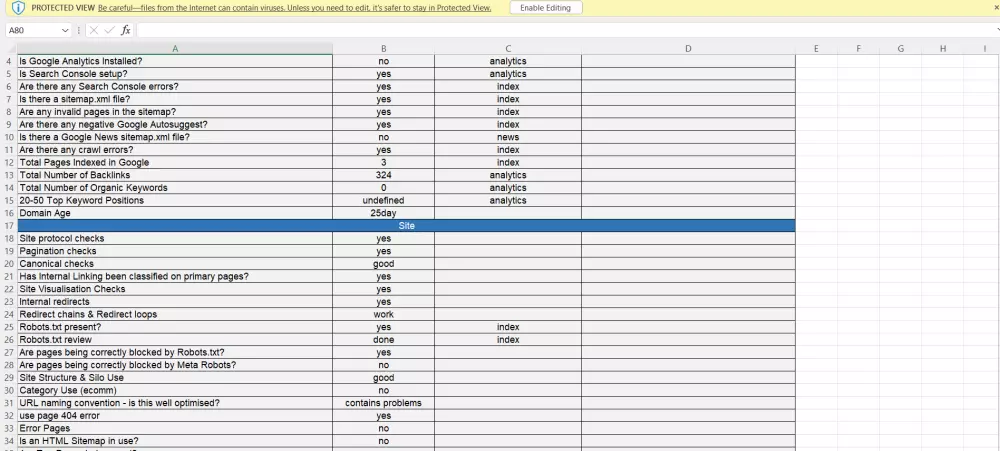Click the Insert Function fx icon
This screenshot has height=451, width=1000.
pyautogui.click(x=126, y=30)
